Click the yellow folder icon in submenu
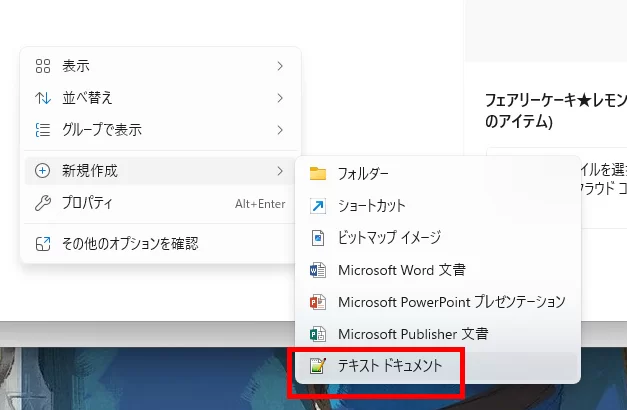 318,174
